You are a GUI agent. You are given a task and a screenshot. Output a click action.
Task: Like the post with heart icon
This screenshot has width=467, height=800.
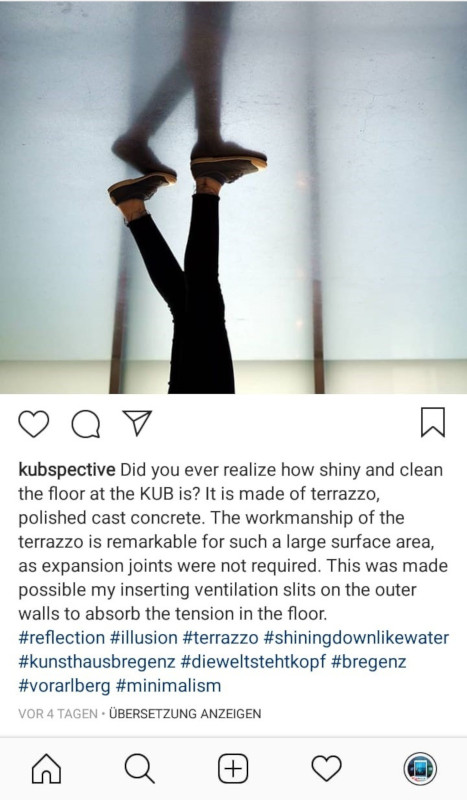[34, 423]
